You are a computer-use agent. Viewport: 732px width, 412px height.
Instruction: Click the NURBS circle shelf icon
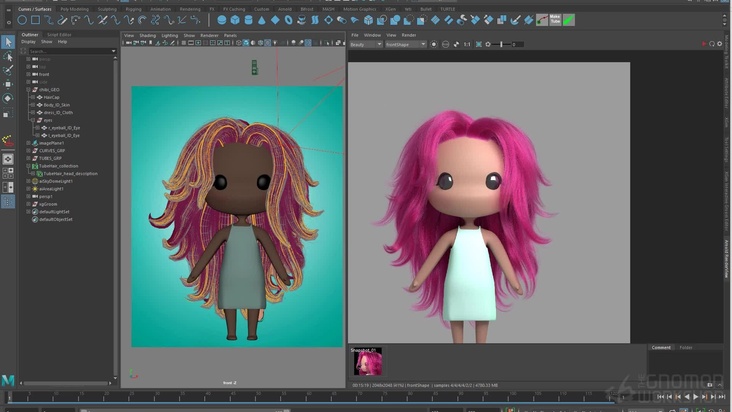(22, 20)
